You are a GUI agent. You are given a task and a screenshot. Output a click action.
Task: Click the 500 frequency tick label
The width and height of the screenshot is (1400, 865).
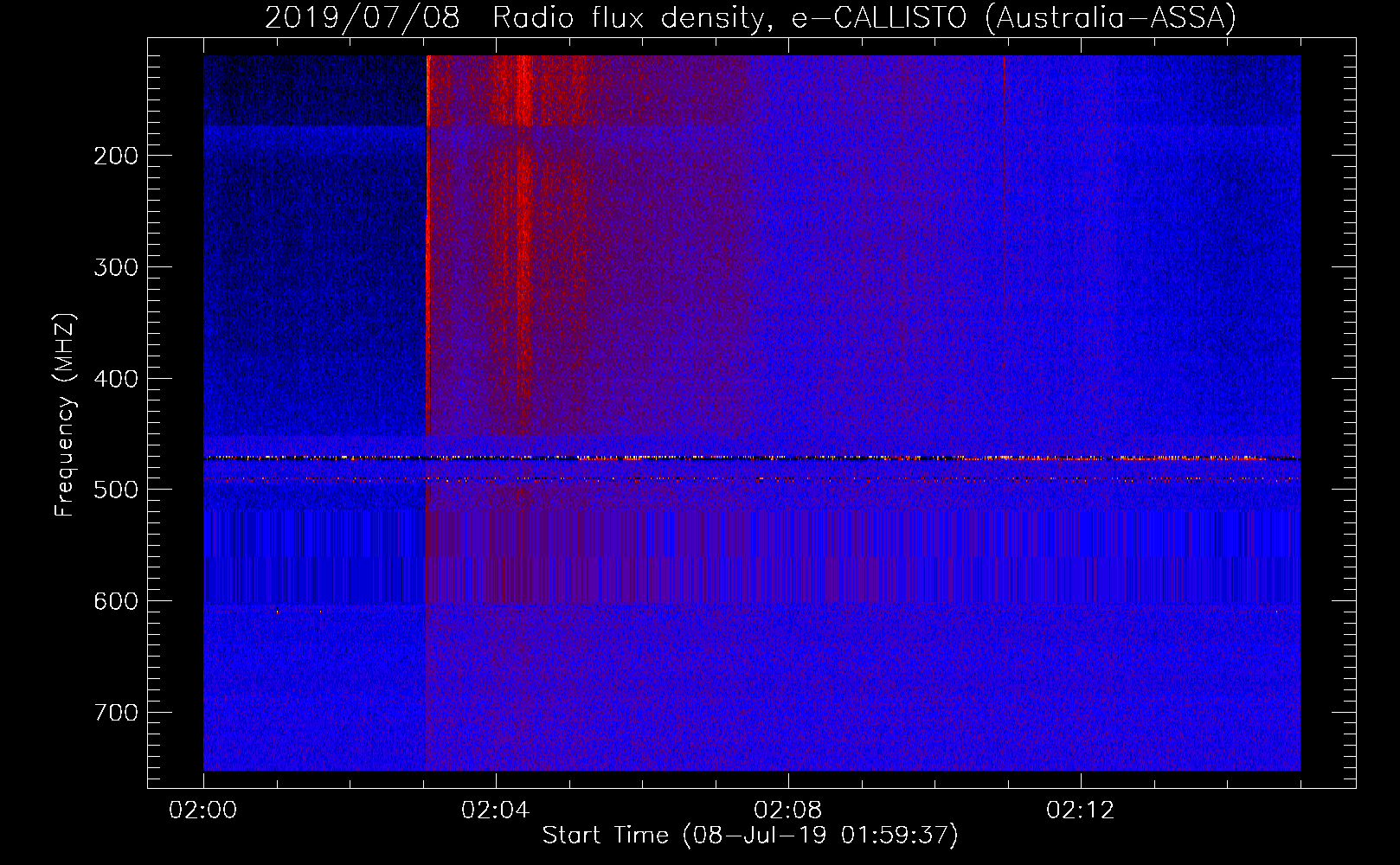coord(116,490)
